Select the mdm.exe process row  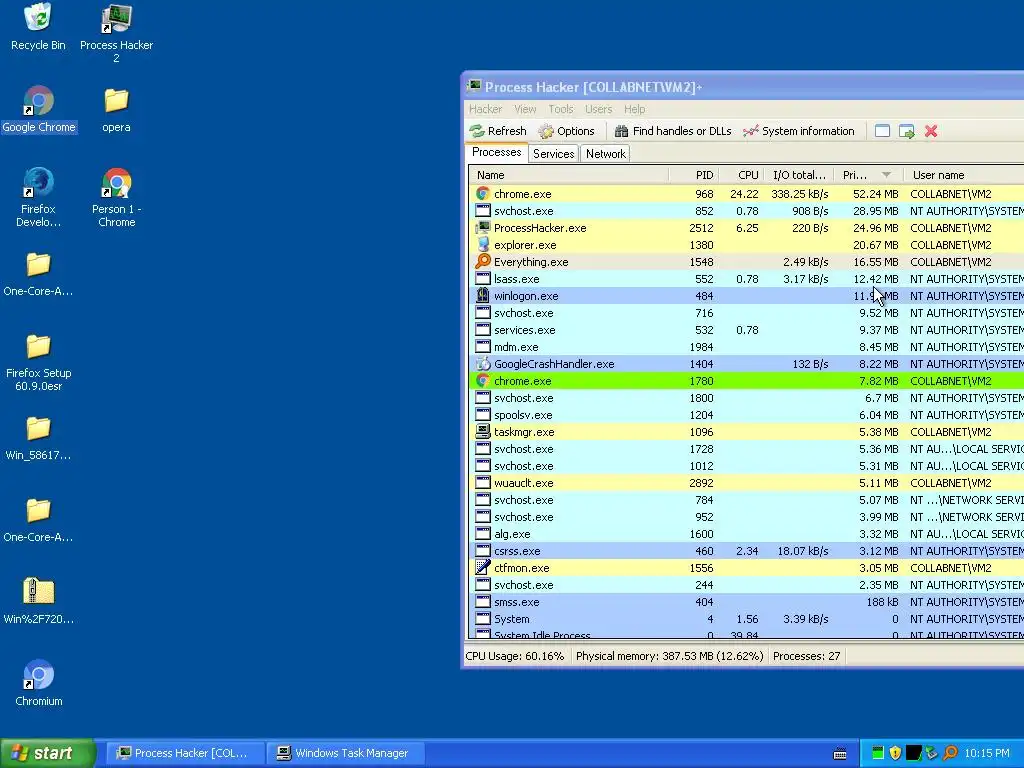(x=746, y=347)
